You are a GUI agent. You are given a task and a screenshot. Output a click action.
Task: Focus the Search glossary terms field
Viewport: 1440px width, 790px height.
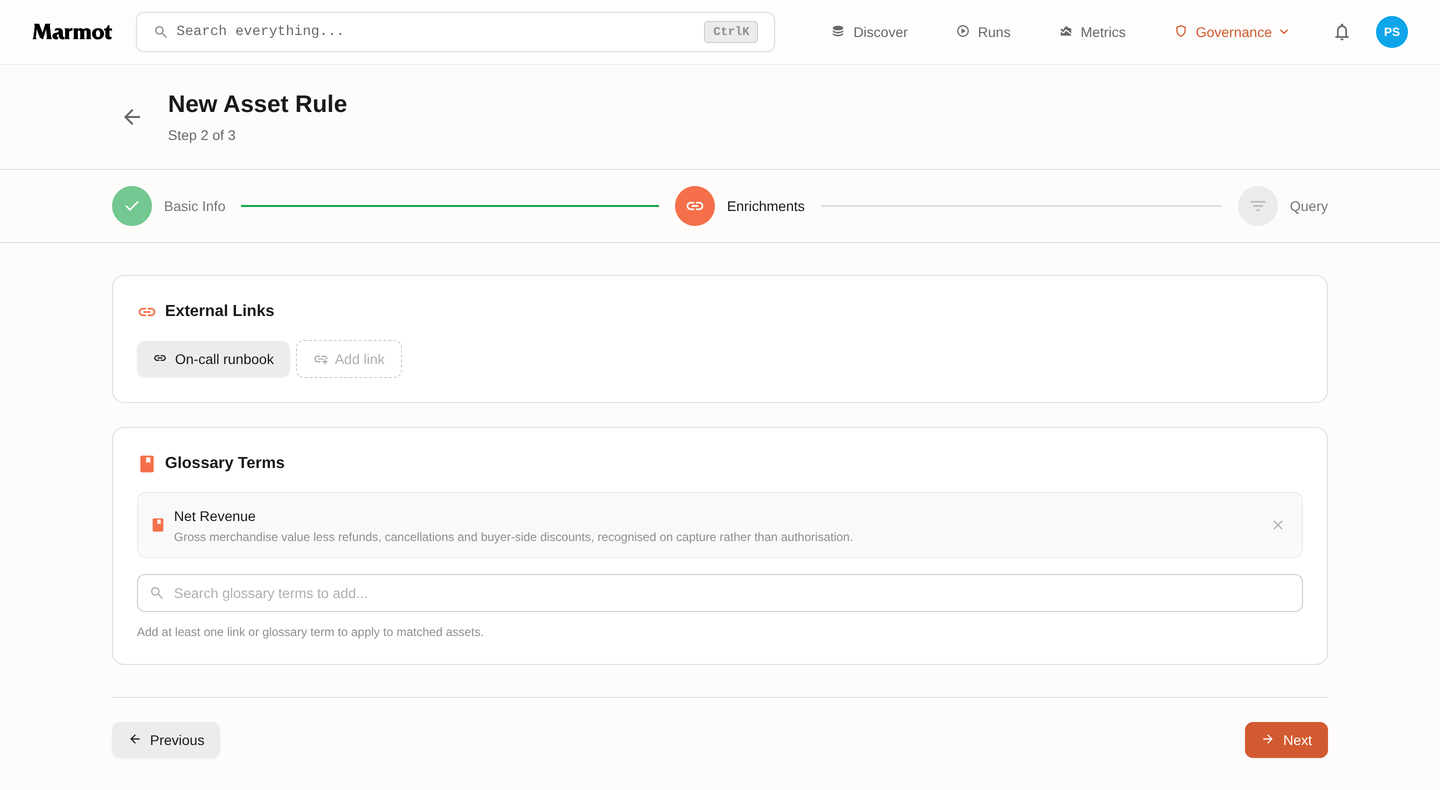coord(720,593)
